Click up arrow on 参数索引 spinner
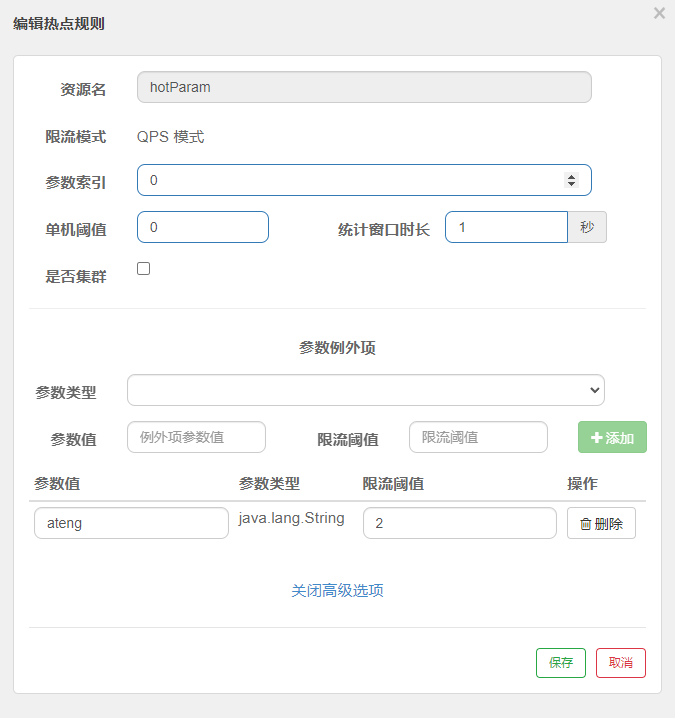The image size is (675, 718). [x=571, y=176]
